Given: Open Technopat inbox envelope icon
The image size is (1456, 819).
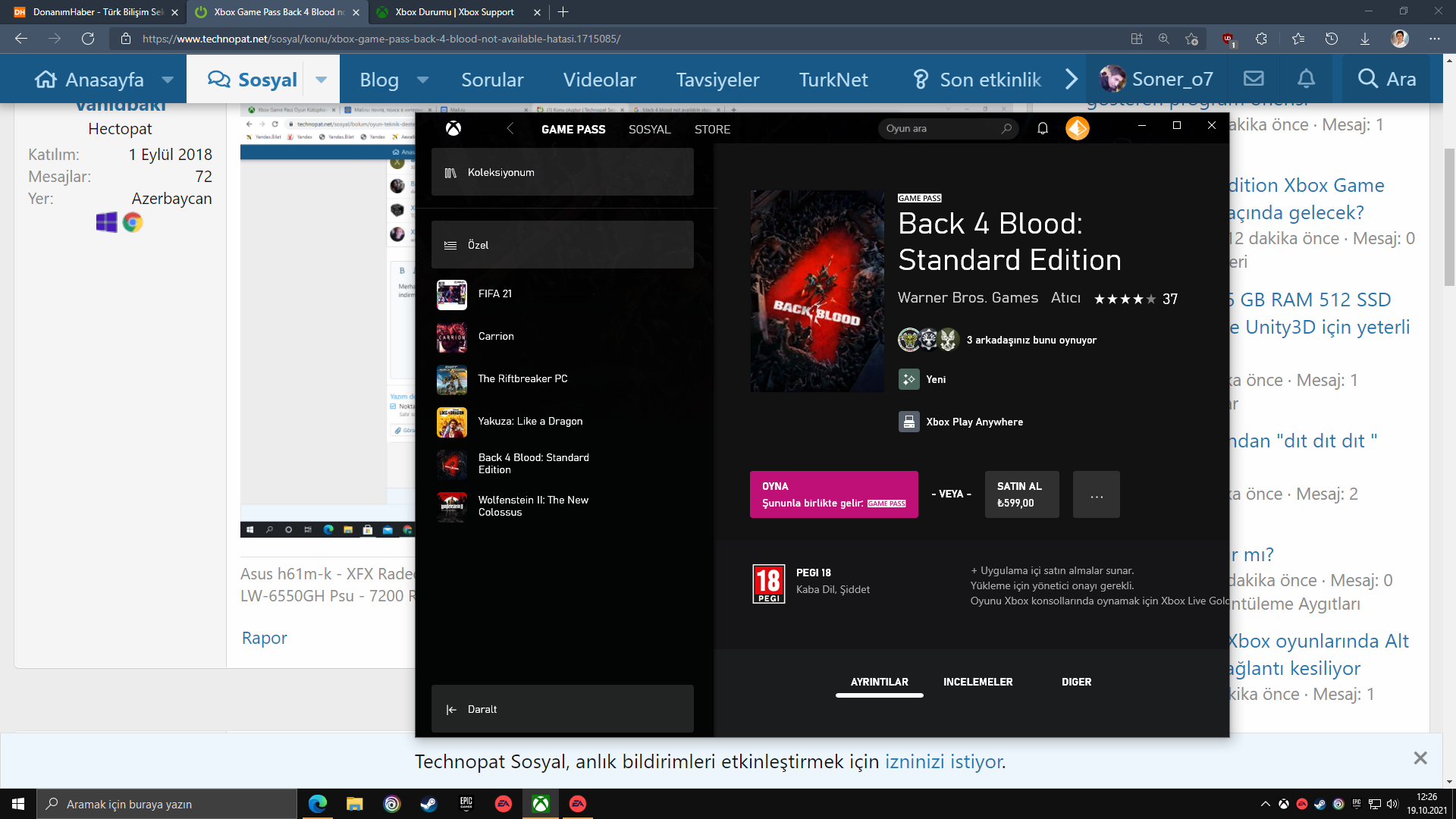Looking at the screenshot, I should click(x=1254, y=79).
